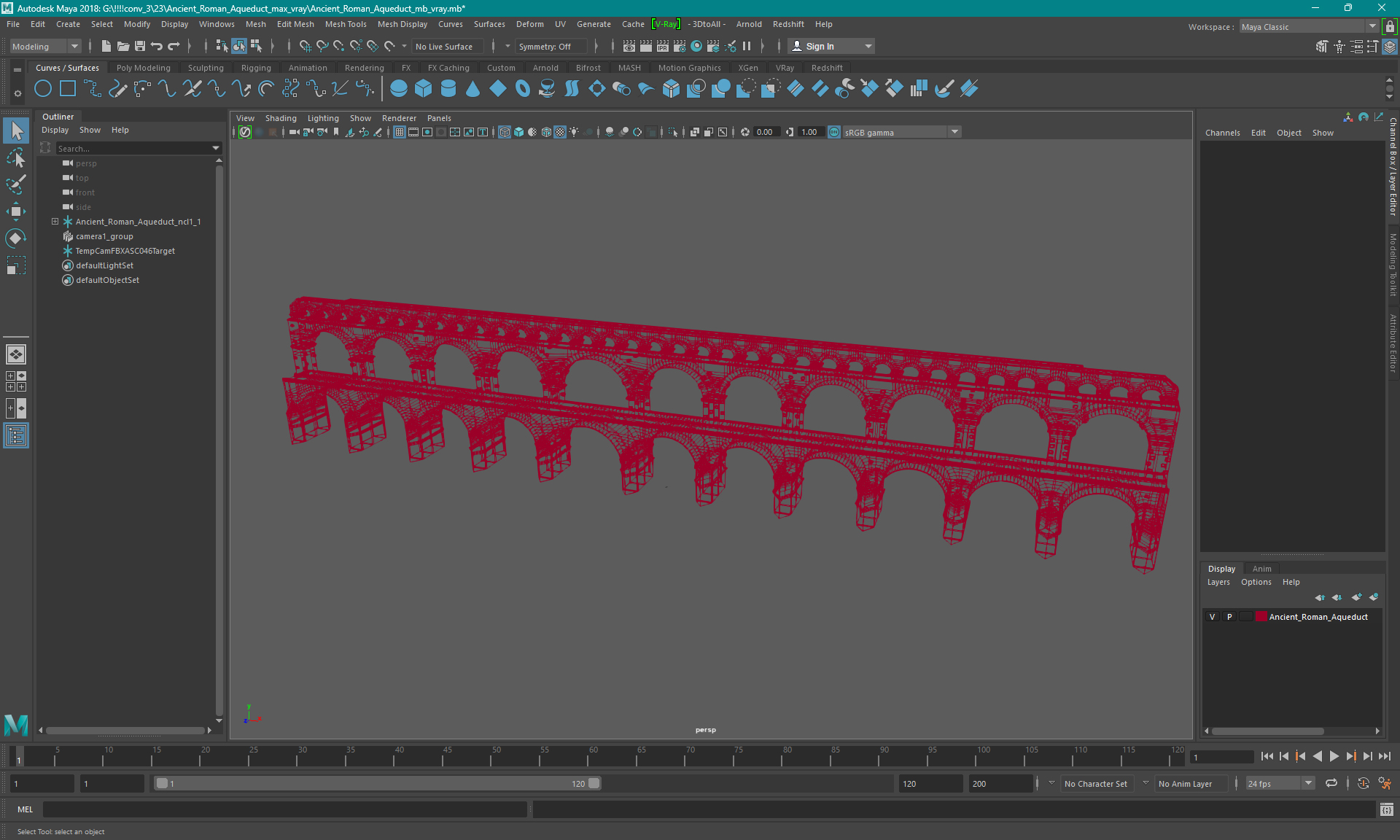Activate the Scale tool
The height and width of the screenshot is (840, 1400).
(16, 265)
